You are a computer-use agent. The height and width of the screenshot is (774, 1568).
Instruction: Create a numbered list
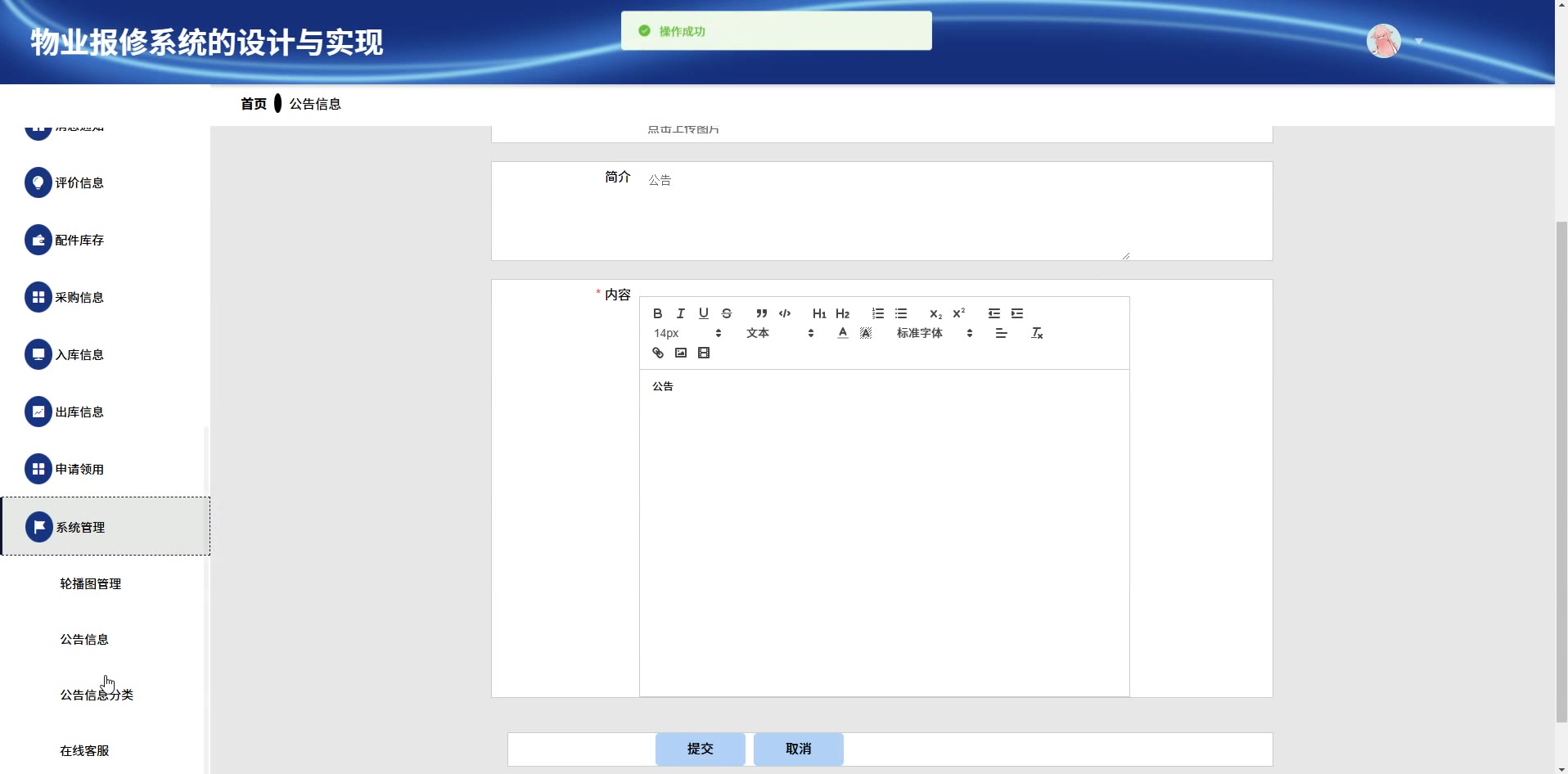878,313
